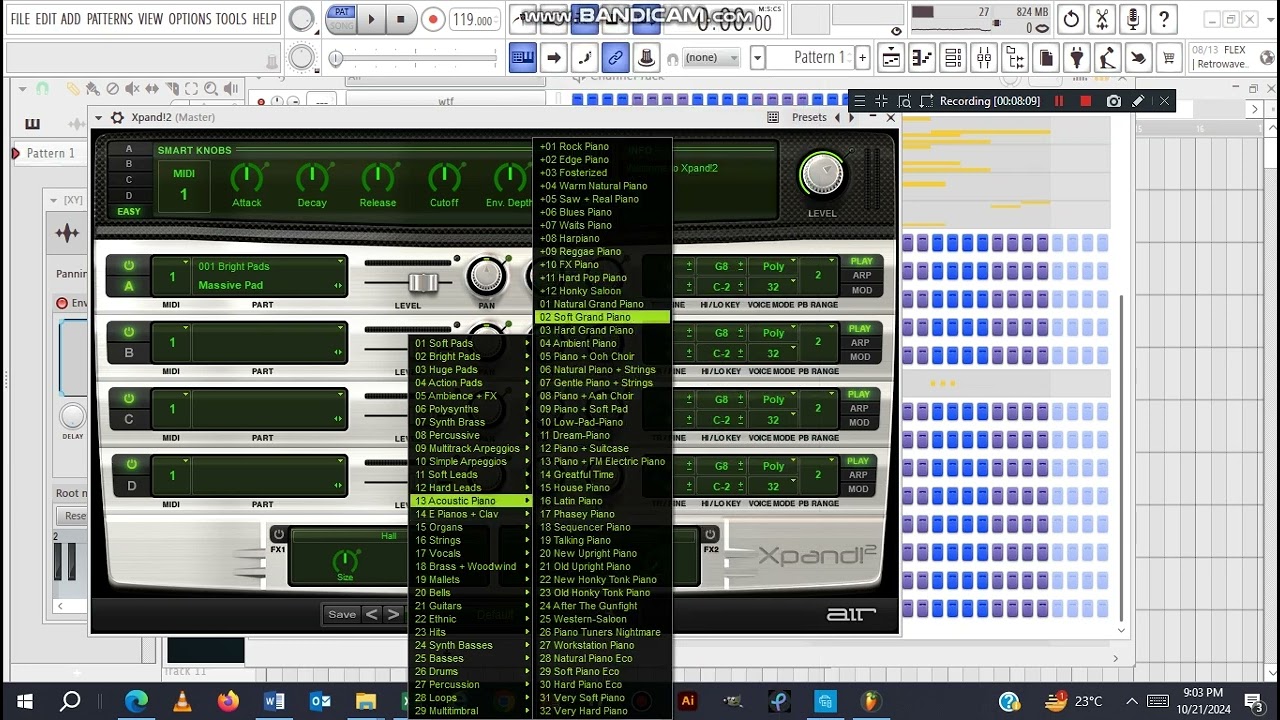1280x720 pixels.
Task: Open the channel rack view icon
Action: pos(953,58)
